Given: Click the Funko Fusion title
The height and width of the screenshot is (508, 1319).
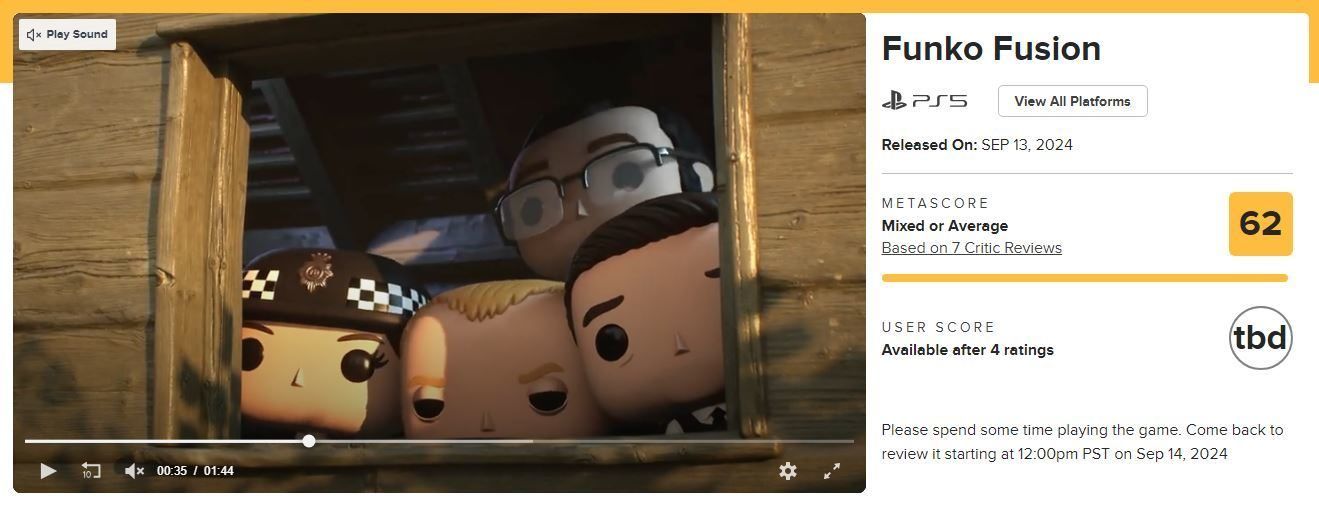Looking at the screenshot, I should pos(991,48).
